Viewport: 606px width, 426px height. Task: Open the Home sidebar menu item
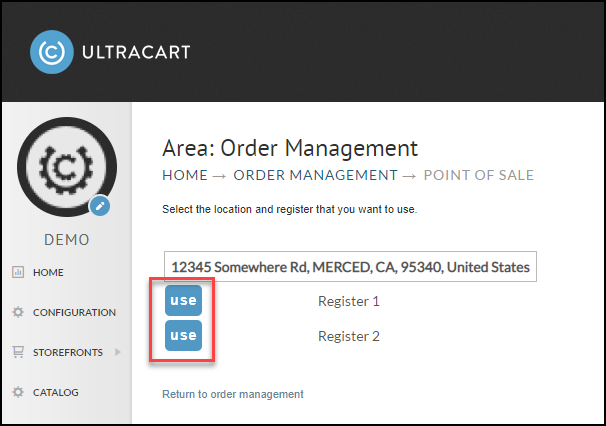tap(48, 272)
